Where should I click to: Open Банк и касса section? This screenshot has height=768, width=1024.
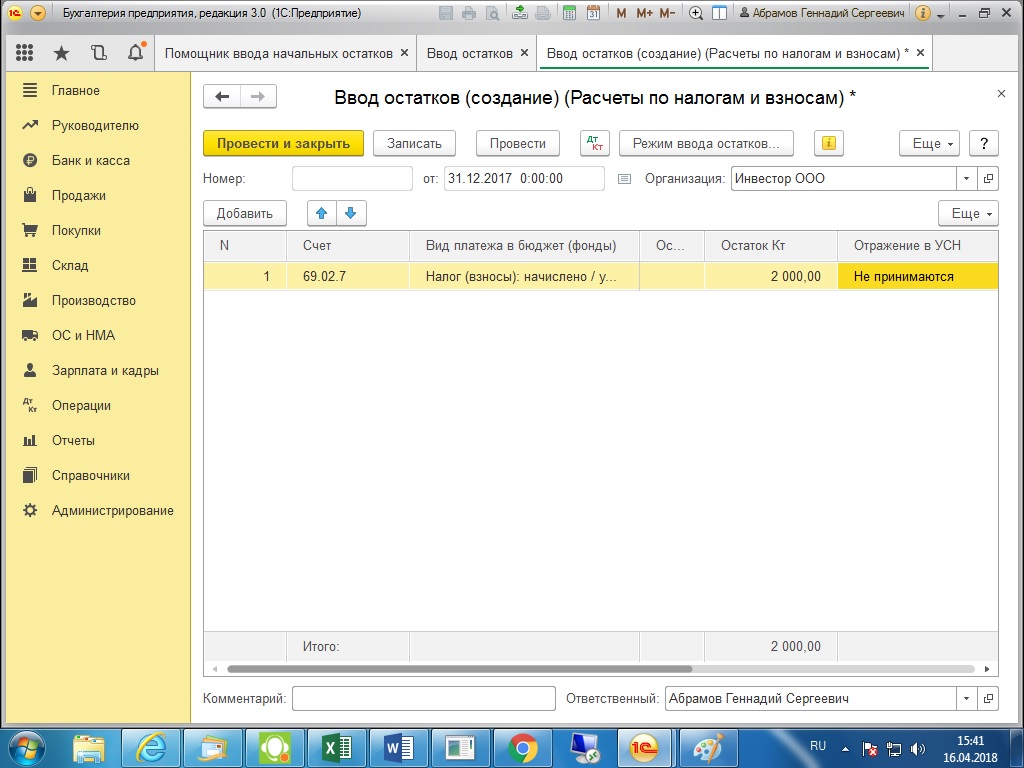click(90, 160)
